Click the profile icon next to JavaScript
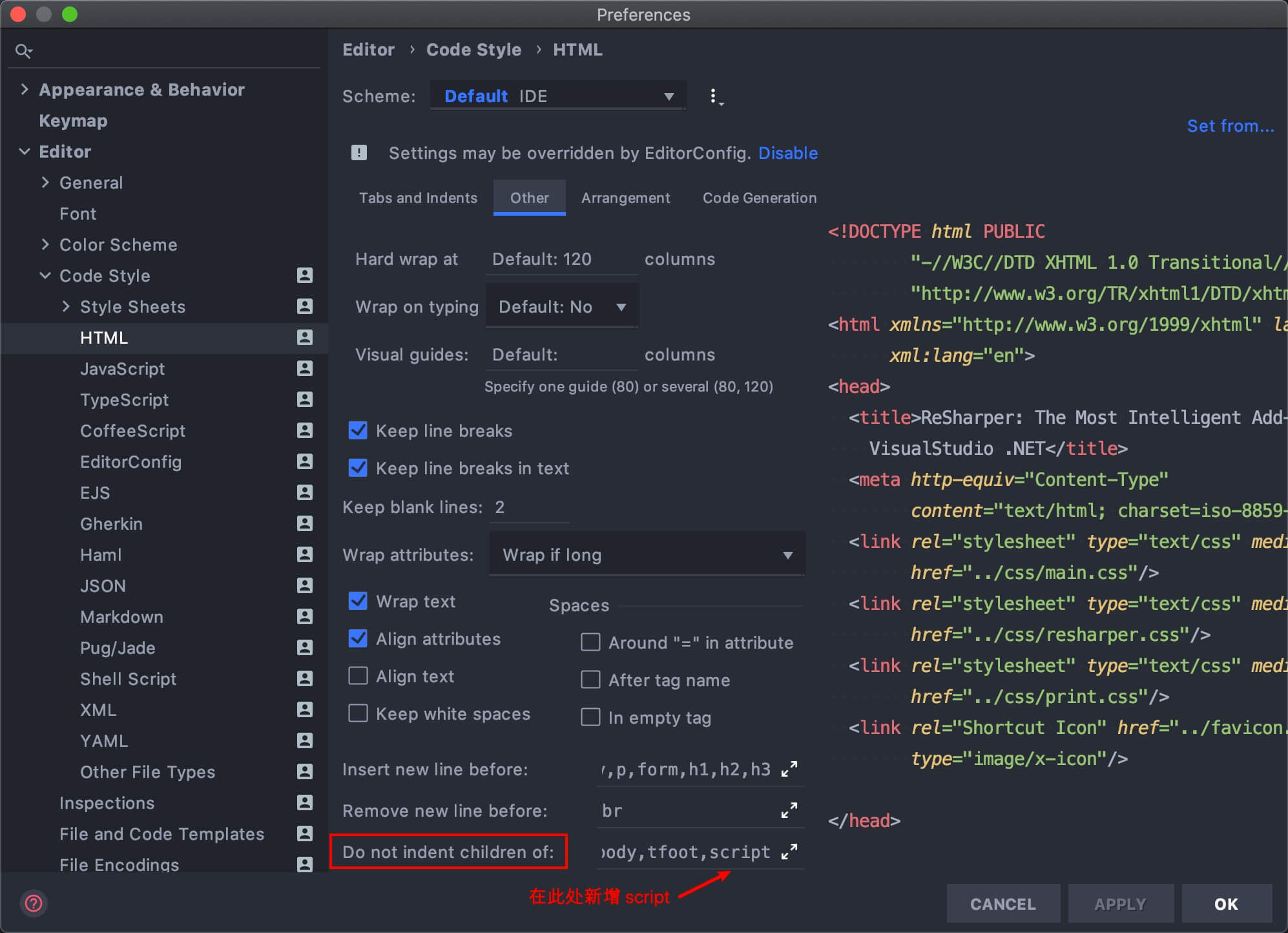1288x933 pixels. click(x=304, y=368)
